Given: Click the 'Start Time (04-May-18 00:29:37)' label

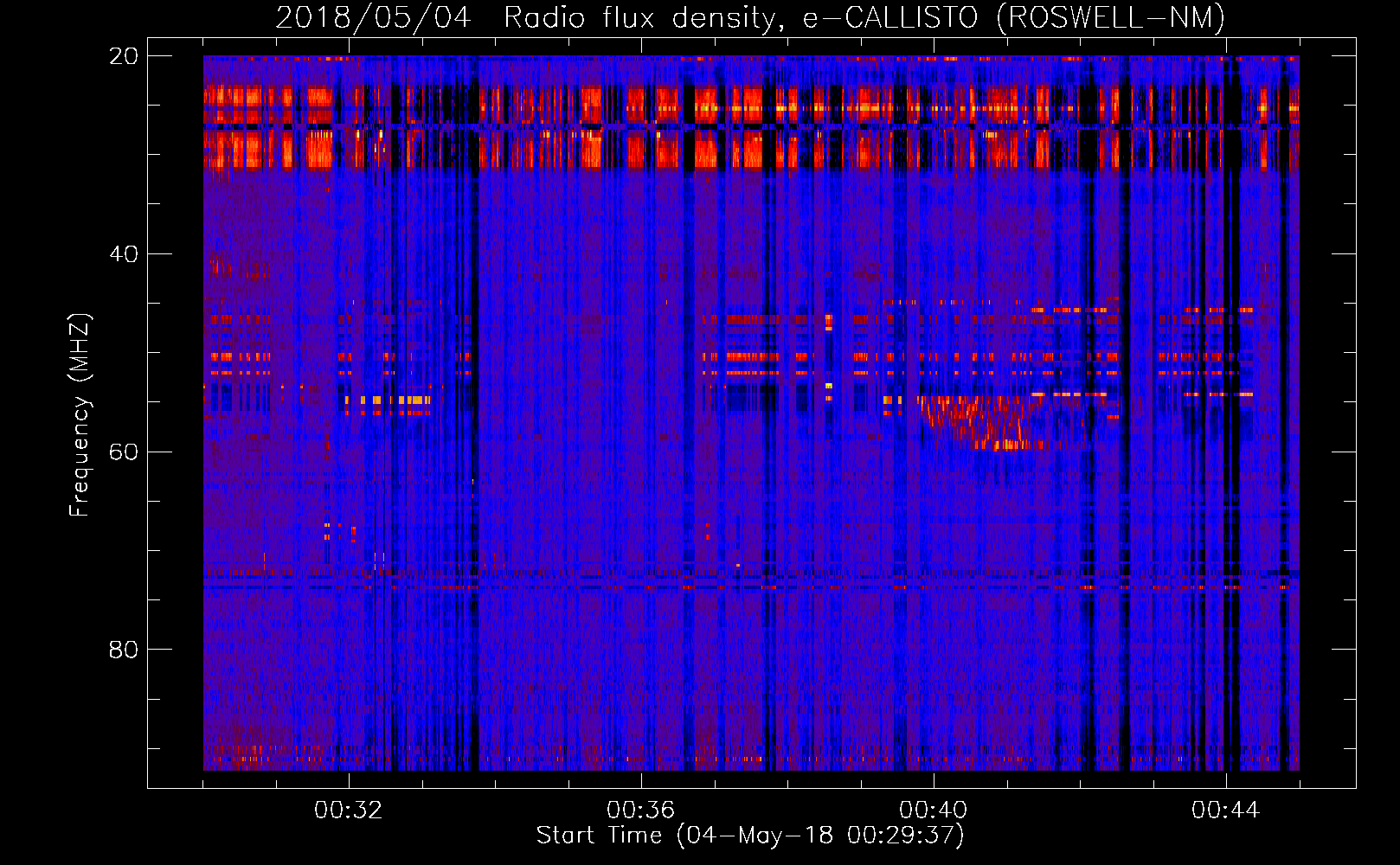Looking at the screenshot, I should 750,836.
